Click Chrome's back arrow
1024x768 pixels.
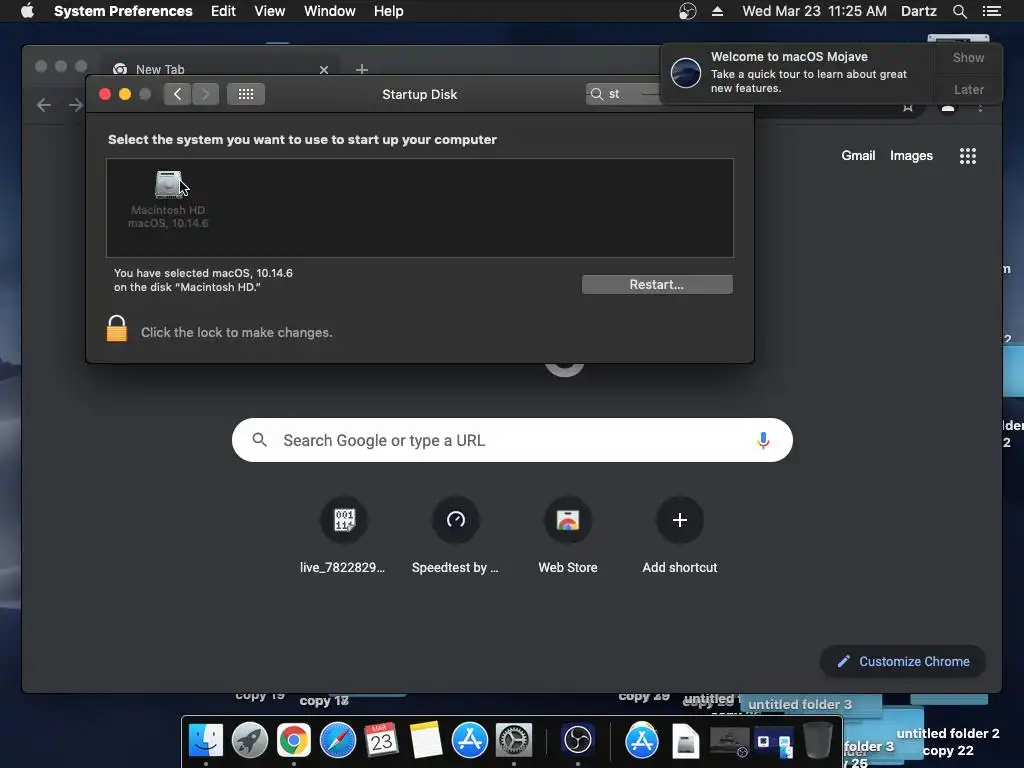[44, 105]
